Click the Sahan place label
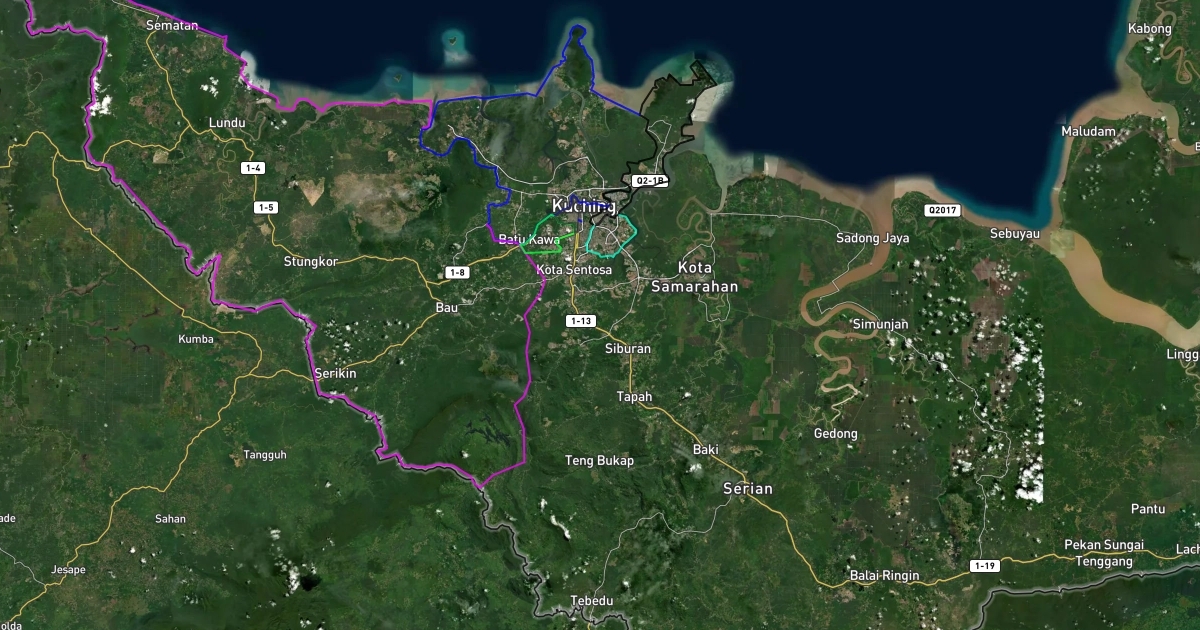Screen dimensions: 1200x630 coord(170,519)
